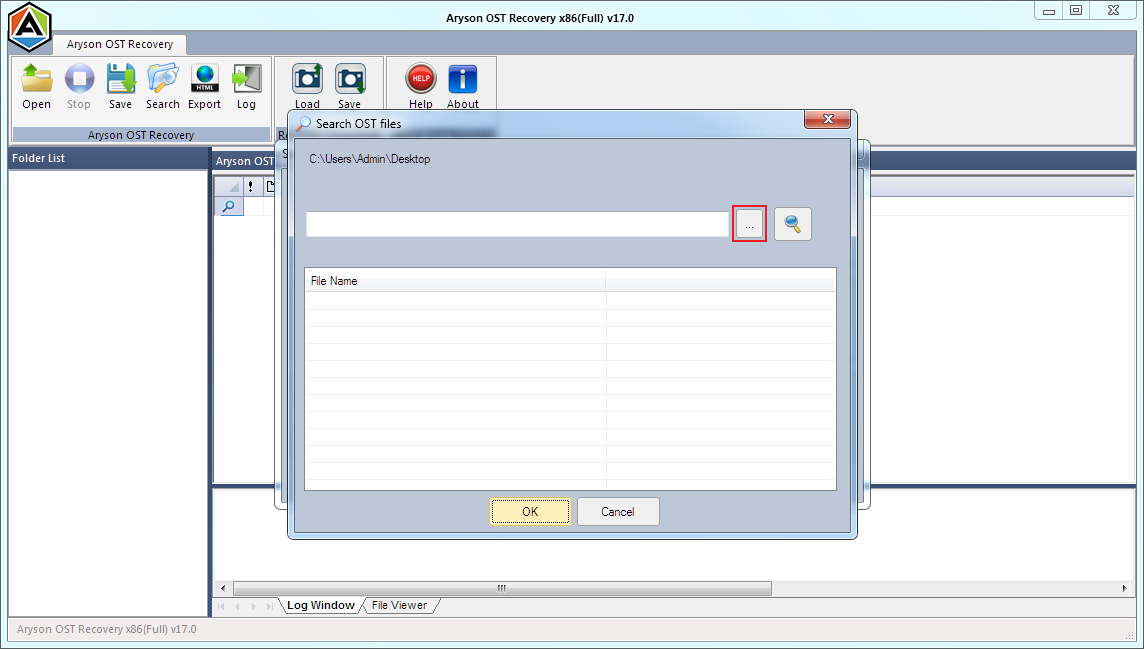Click the File Name column header
Screen dimensions: 1144x649
(455, 281)
